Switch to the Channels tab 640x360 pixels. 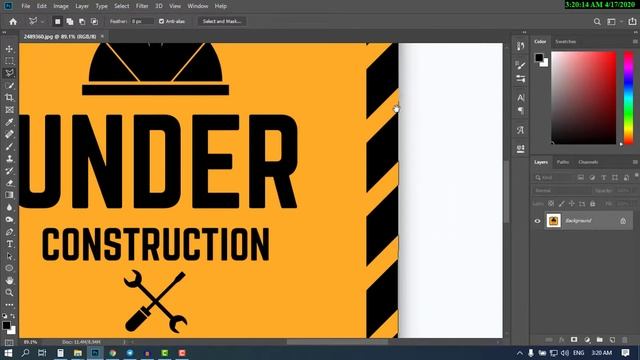click(588, 162)
